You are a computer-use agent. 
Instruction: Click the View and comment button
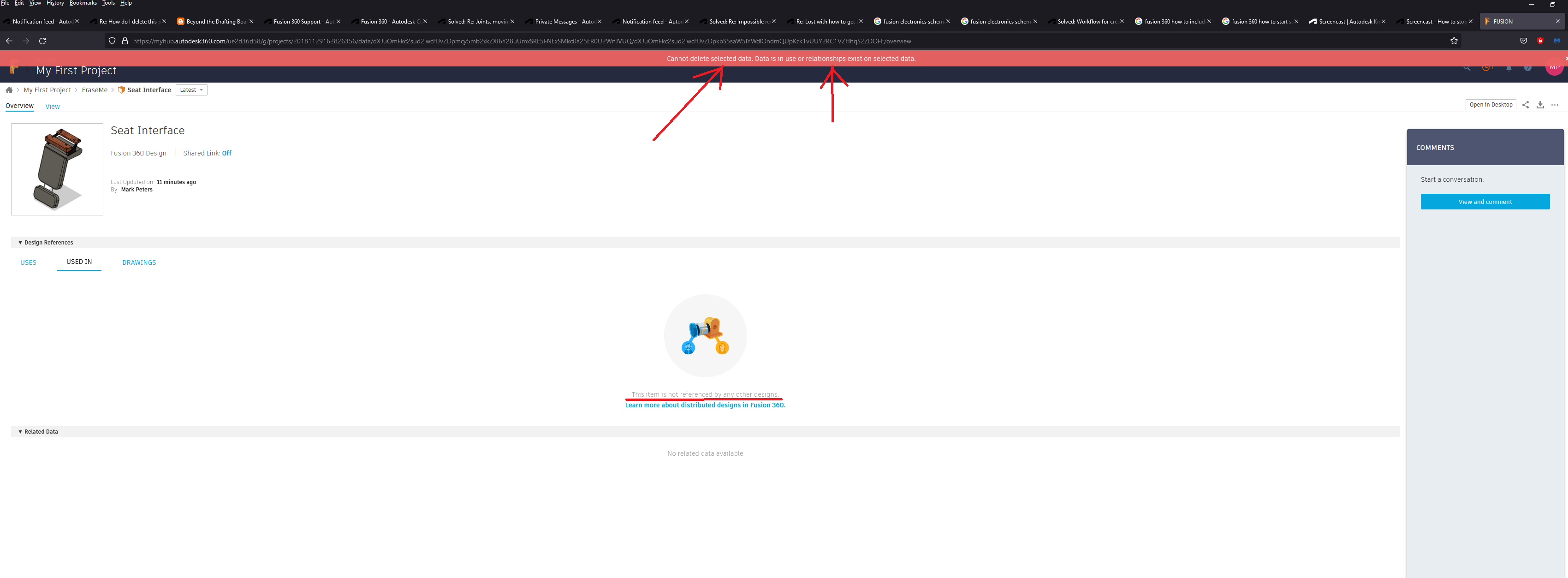pyautogui.click(x=1485, y=201)
